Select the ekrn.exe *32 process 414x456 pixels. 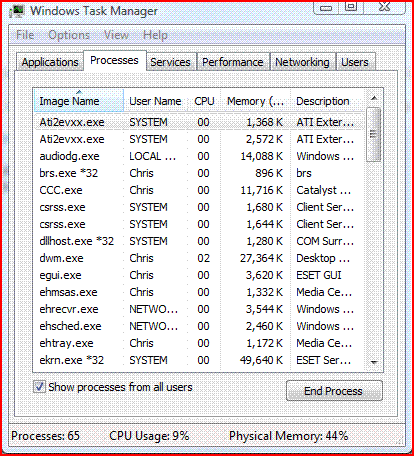coord(199,360)
